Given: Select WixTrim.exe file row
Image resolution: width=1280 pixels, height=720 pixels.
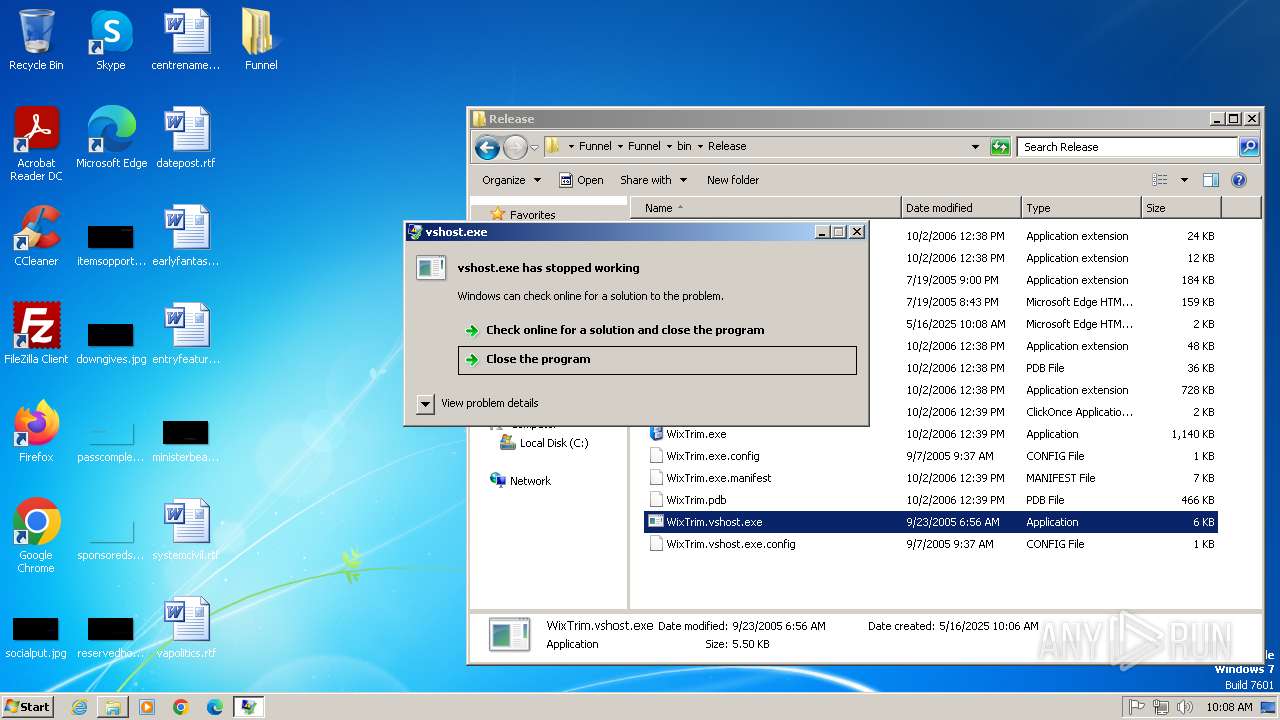Looking at the screenshot, I should tap(930, 434).
